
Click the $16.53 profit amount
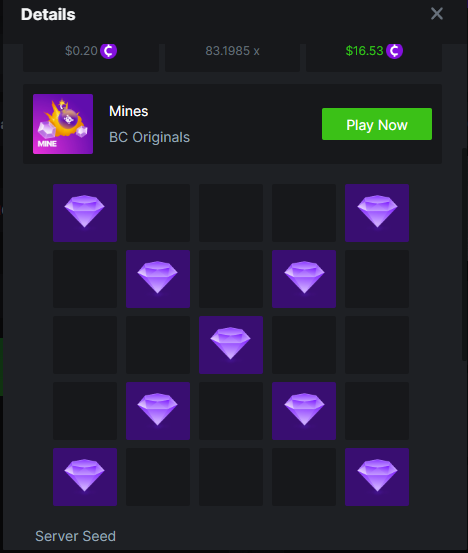click(x=364, y=51)
